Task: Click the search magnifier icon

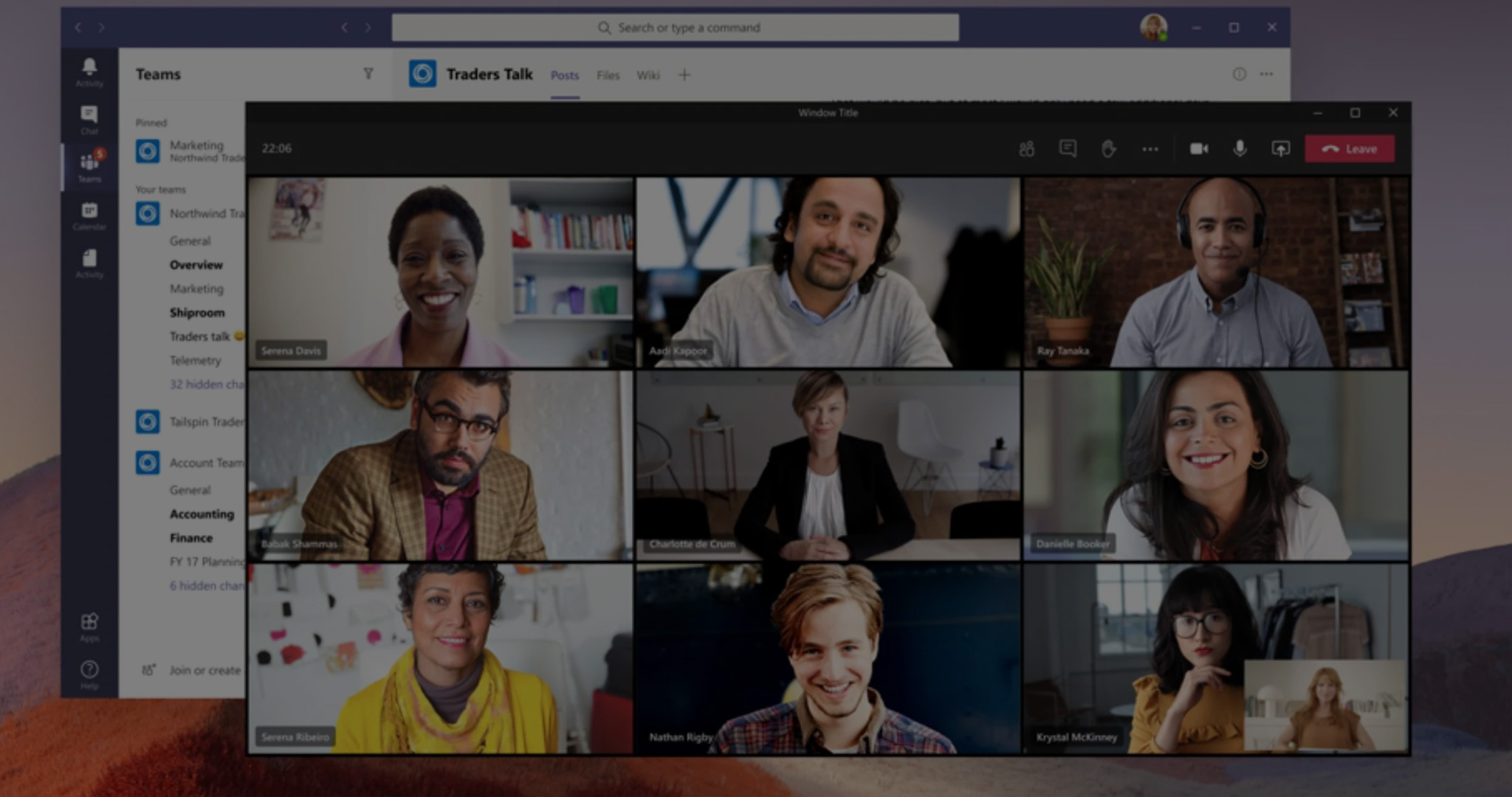Action: coord(604,27)
